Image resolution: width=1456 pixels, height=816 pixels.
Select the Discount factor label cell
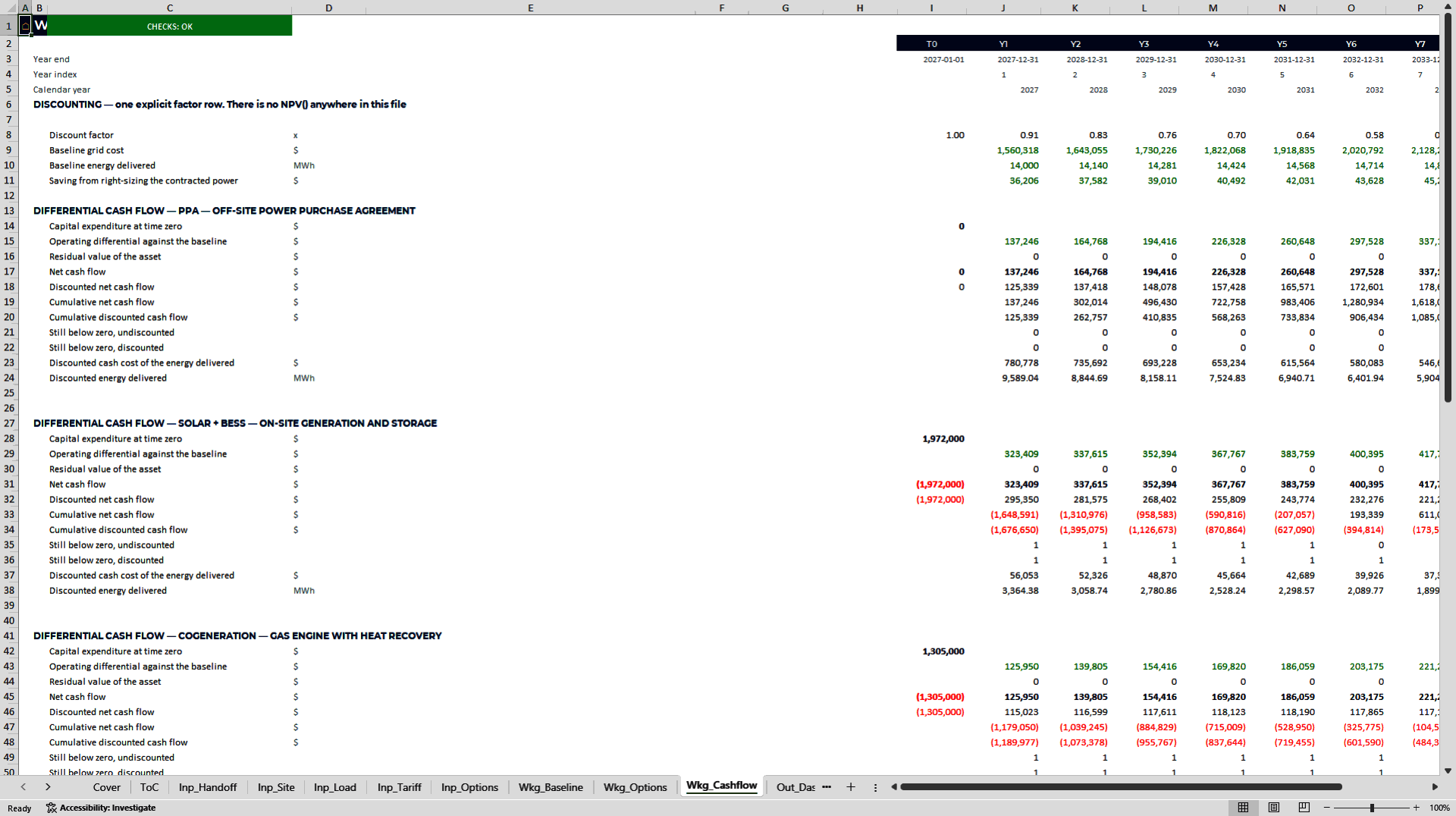81,135
